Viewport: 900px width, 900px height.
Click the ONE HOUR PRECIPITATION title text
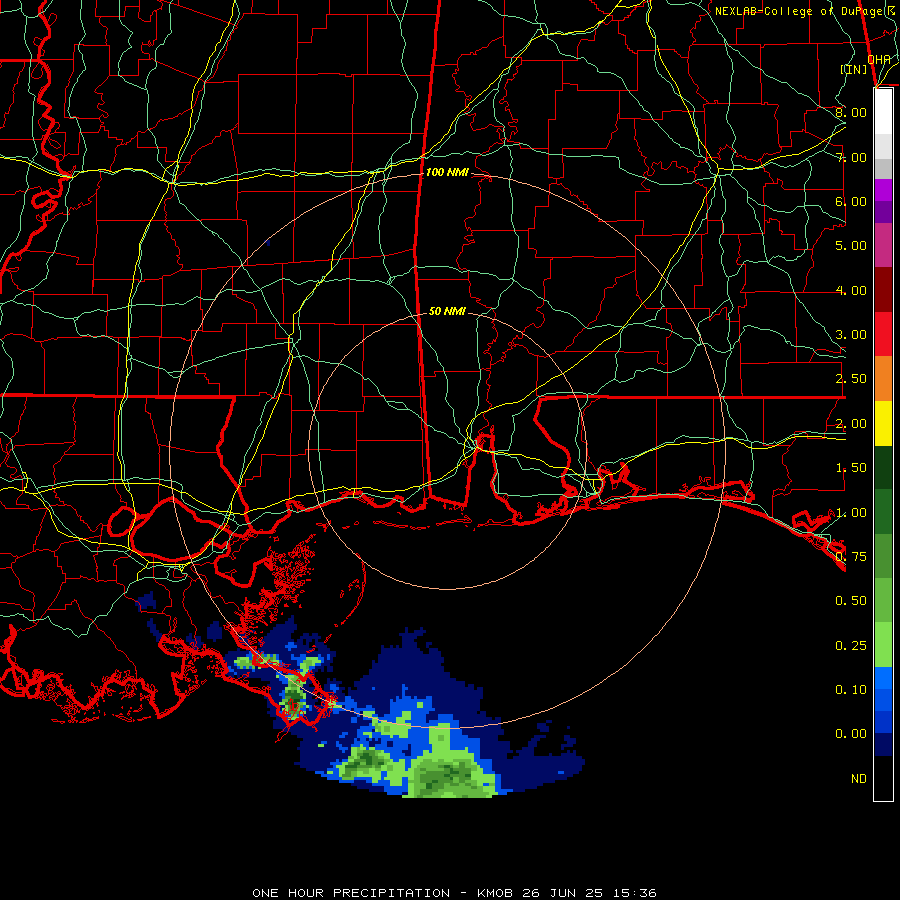[351, 893]
